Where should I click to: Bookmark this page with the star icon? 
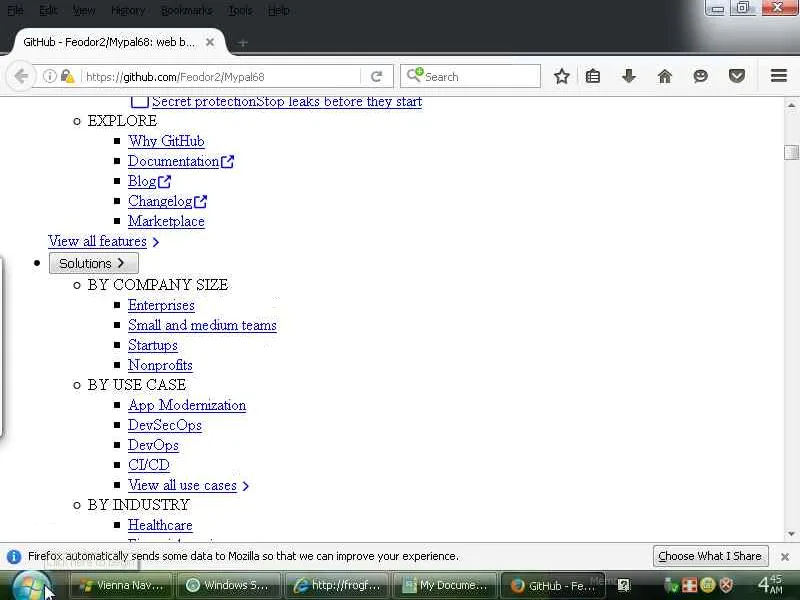(x=562, y=77)
